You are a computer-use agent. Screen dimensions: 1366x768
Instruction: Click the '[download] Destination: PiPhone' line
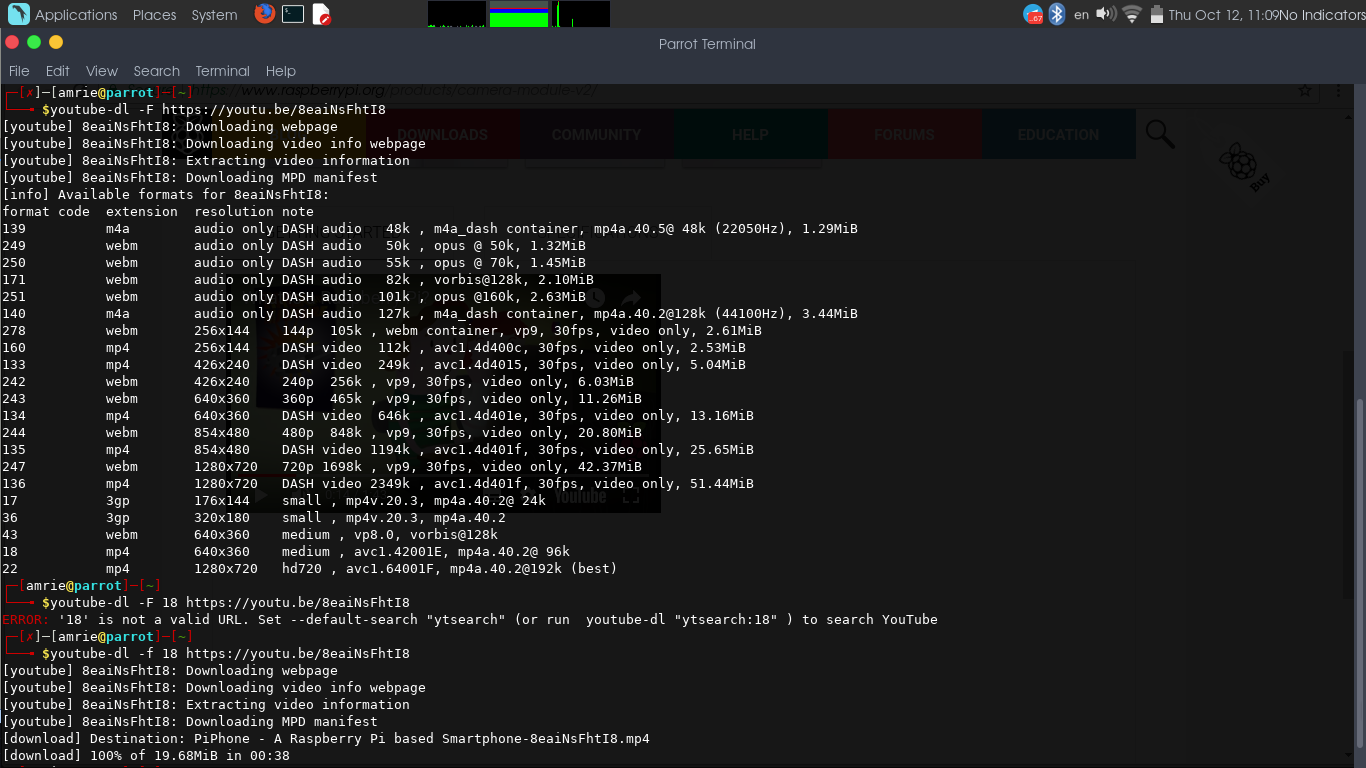pyautogui.click(x=326, y=739)
